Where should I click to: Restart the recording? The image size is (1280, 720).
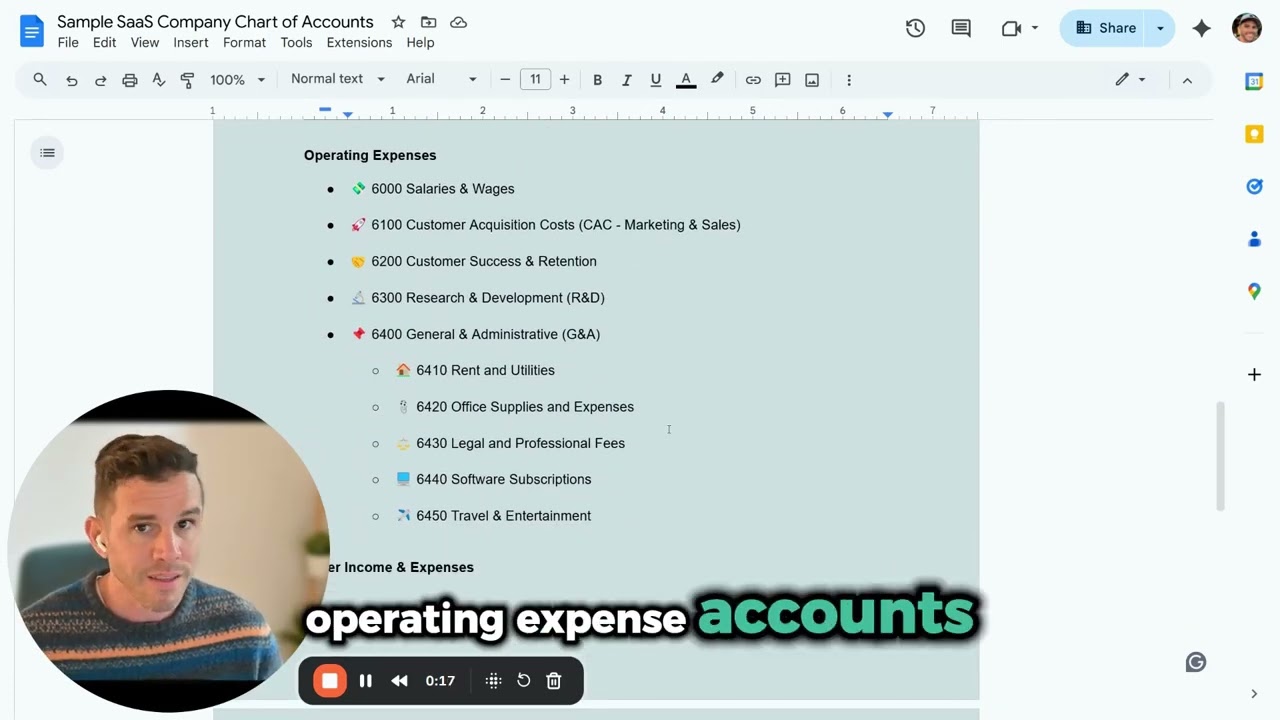pos(523,681)
